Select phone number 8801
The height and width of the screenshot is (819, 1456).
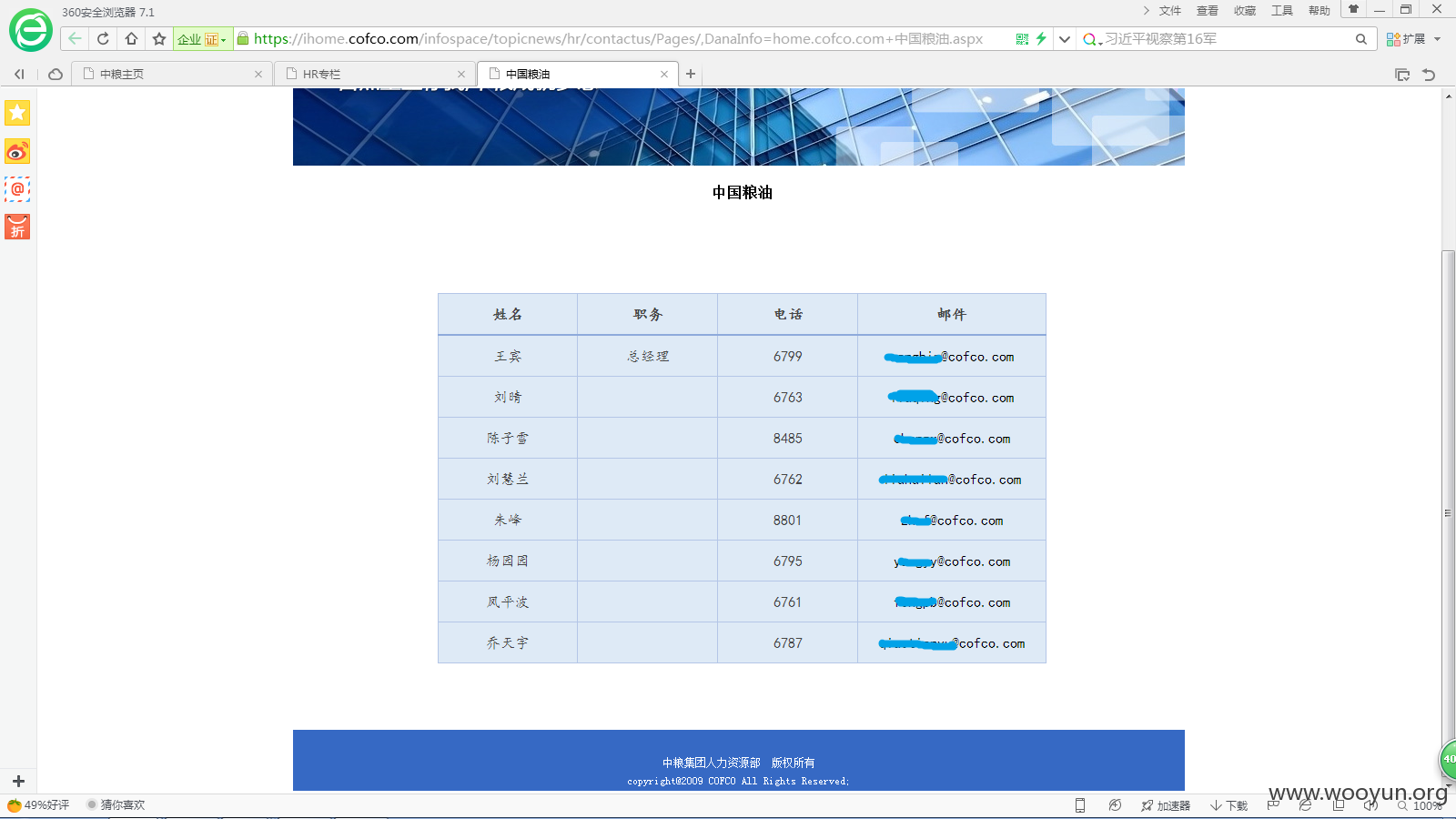coord(788,521)
